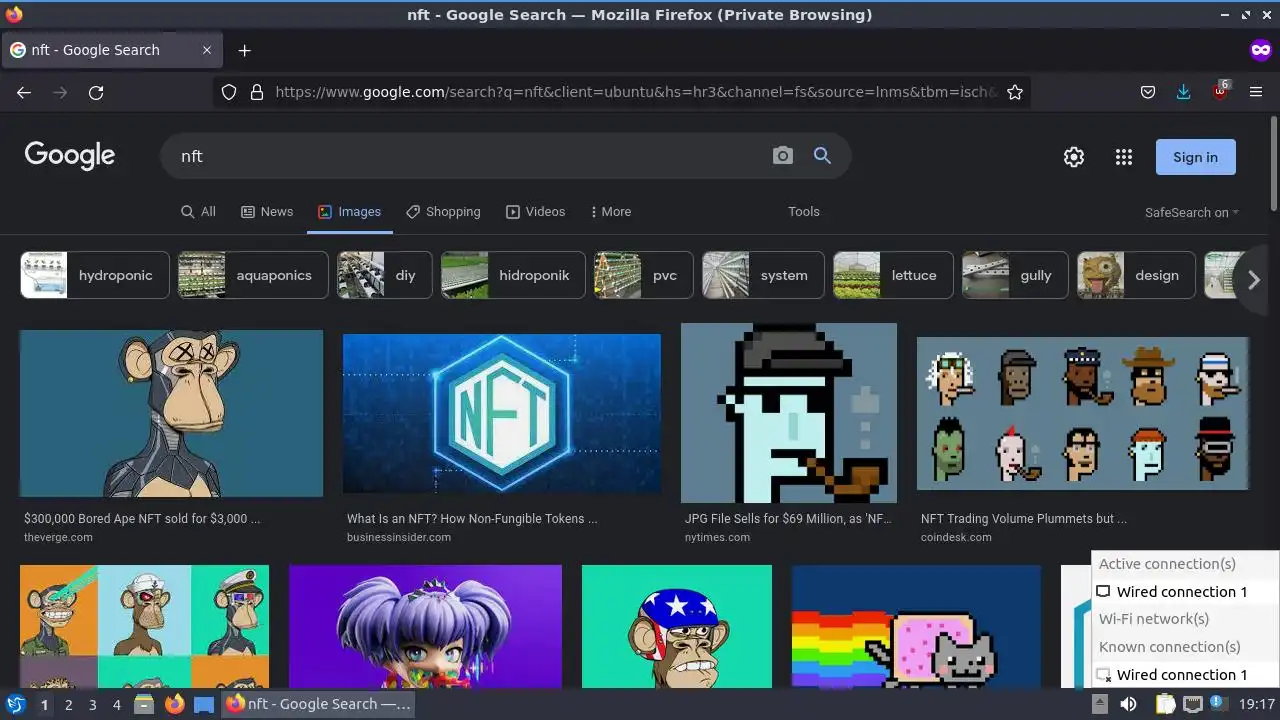This screenshot has width=1280, height=720.
Task: Click the Google logo
Action: (x=70, y=155)
